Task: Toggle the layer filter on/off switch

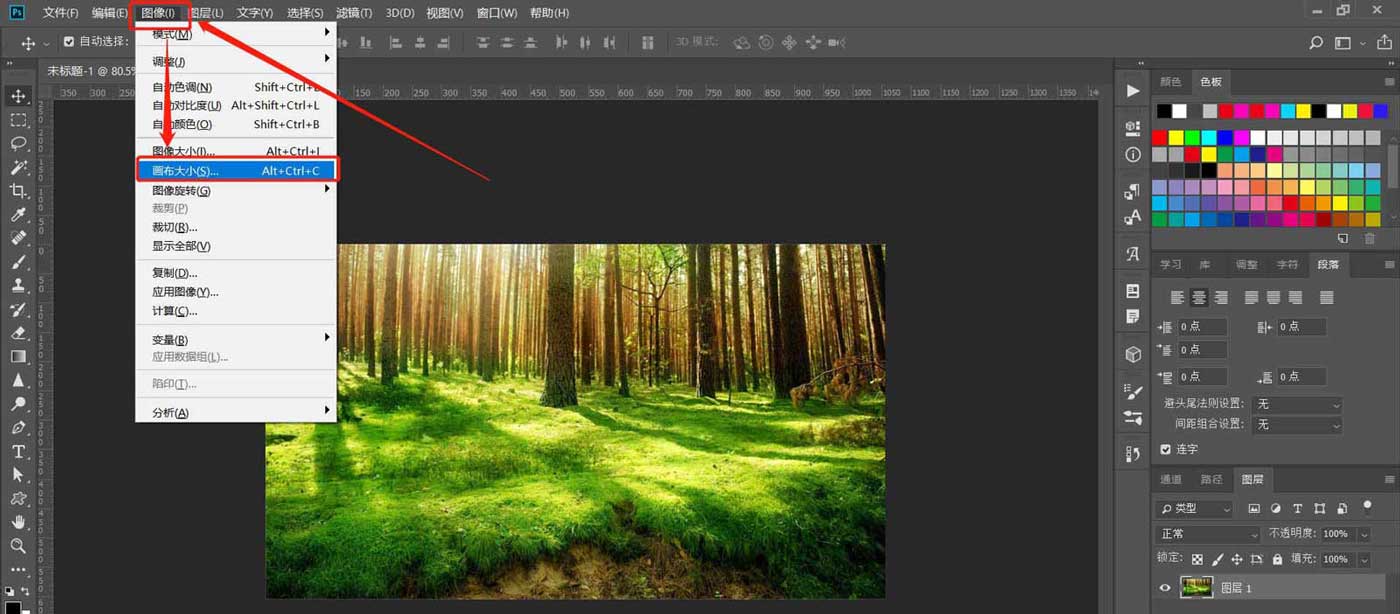Action: pyautogui.click(x=1367, y=508)
